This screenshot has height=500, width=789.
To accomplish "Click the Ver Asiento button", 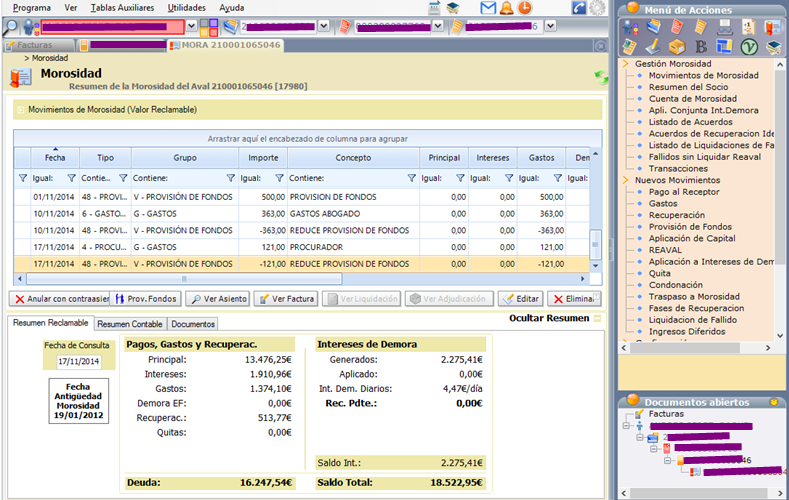I will click(x=219, y=299).
